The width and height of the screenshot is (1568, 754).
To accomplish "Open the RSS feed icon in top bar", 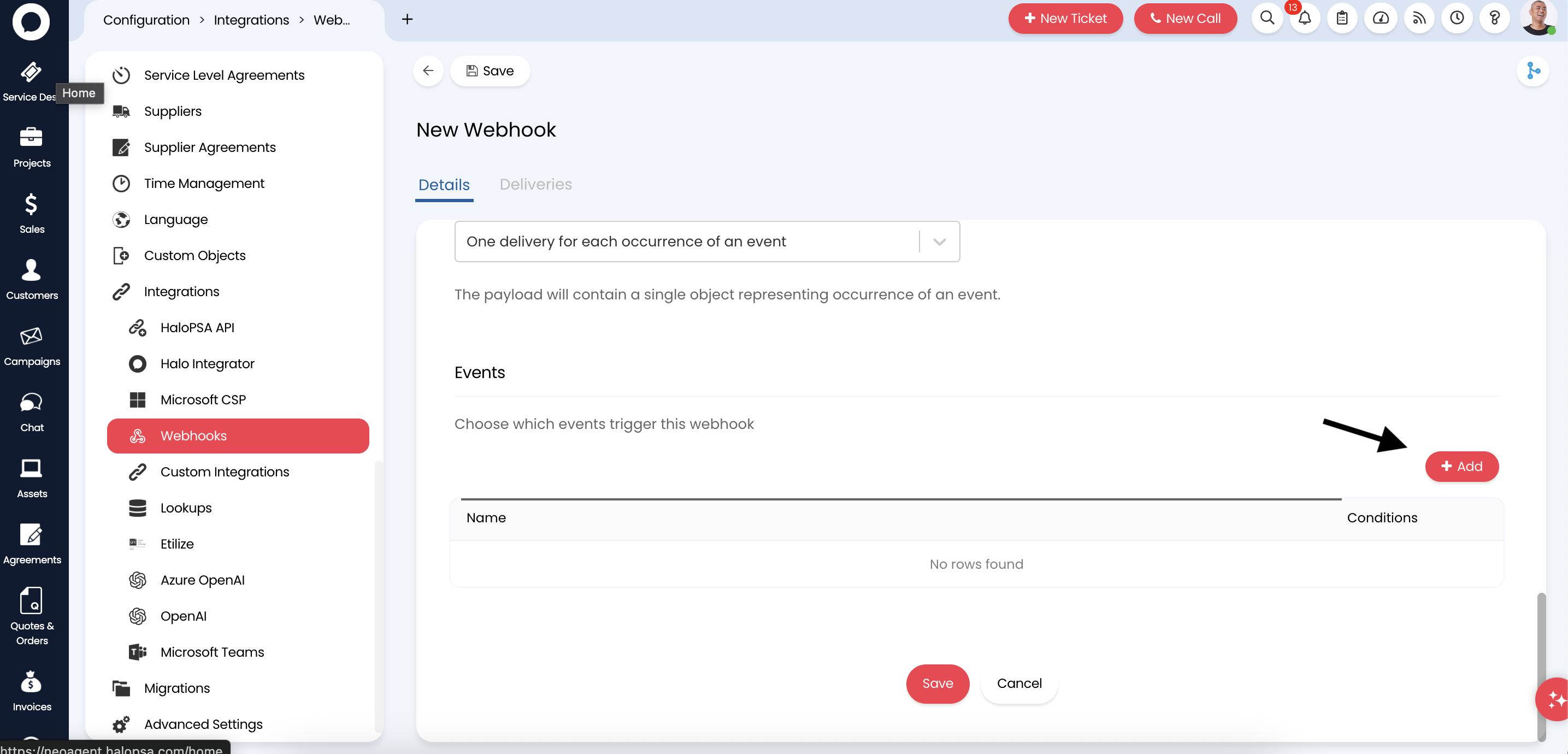I will [x=1419, y=18].
